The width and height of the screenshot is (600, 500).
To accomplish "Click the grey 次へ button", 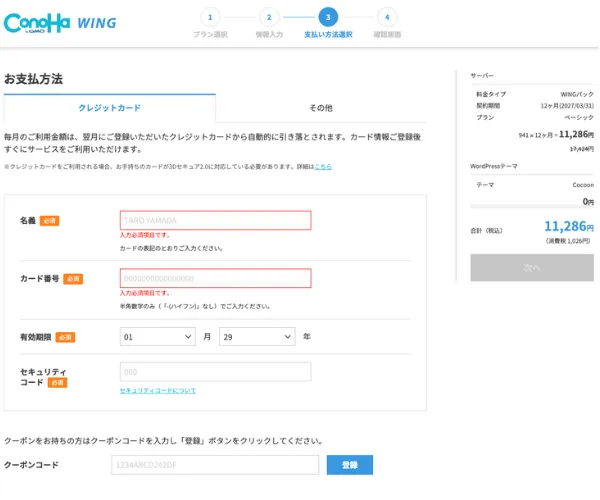I will (x=532, y=268).
